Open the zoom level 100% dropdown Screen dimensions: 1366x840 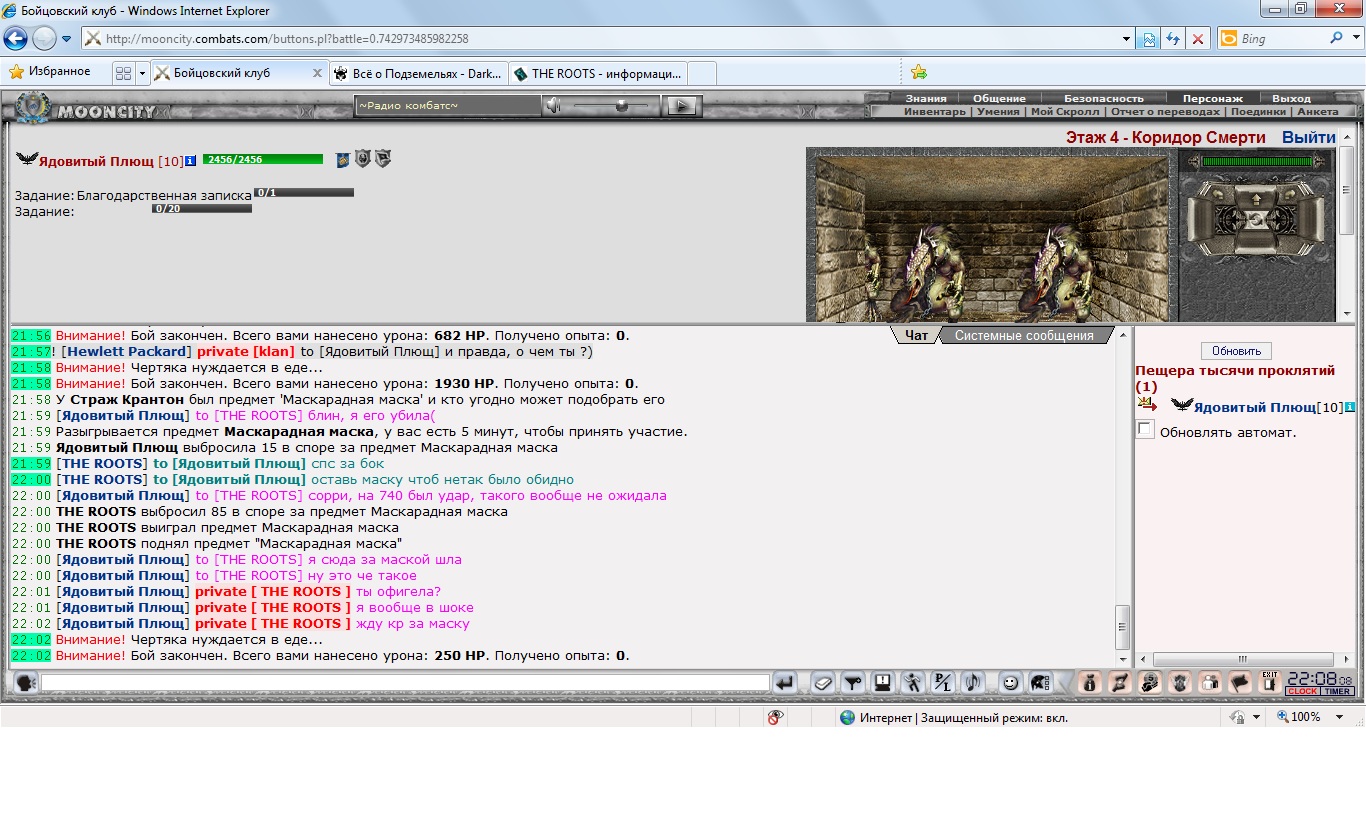click(1340, 717)
